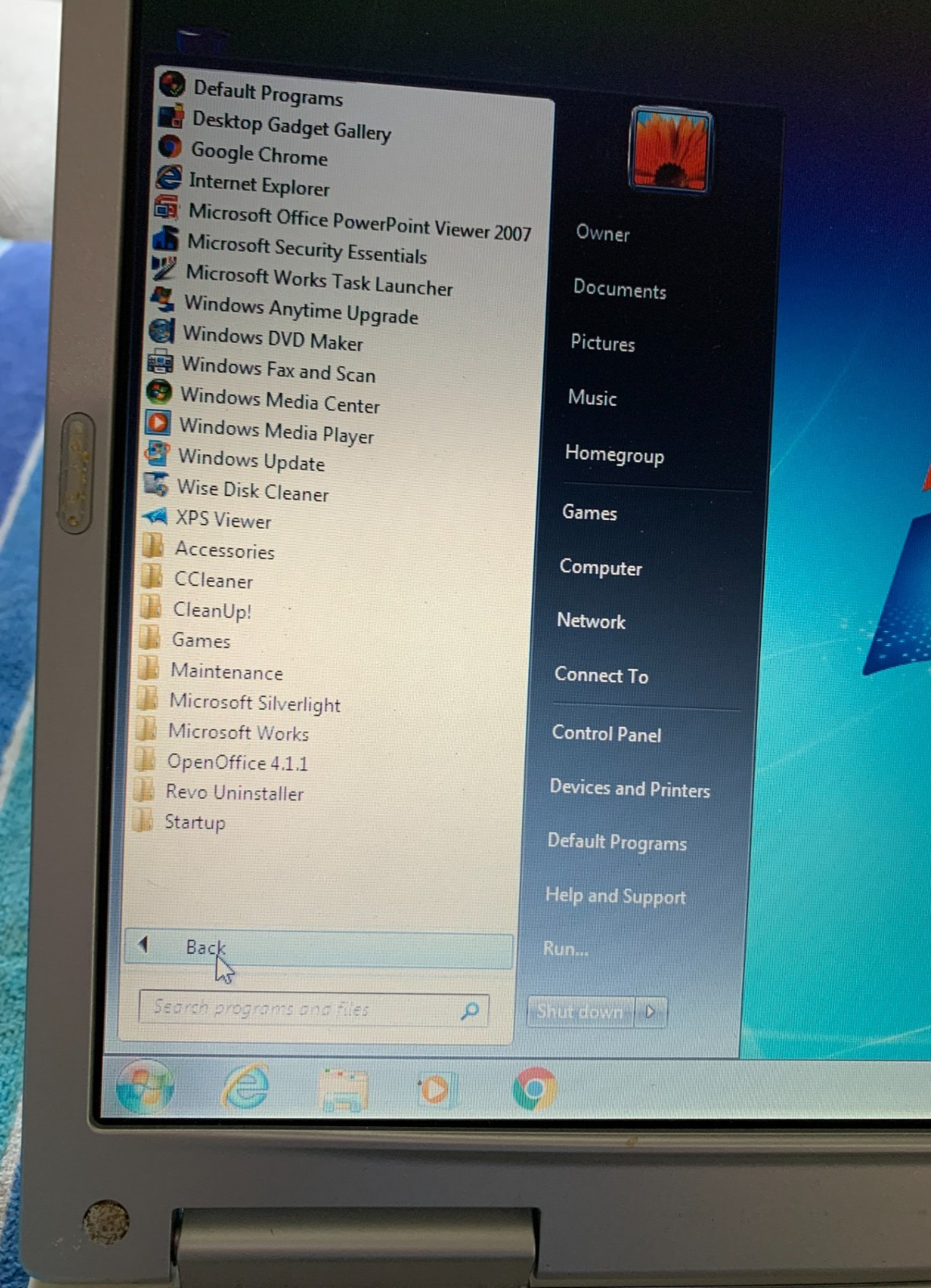931x1288 pixels.
Task: Select Connect To
Action: [601, 675]
